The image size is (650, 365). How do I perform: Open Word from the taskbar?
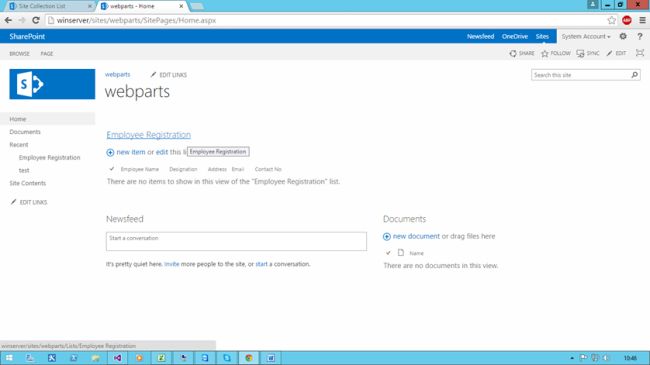pos(271,358)
